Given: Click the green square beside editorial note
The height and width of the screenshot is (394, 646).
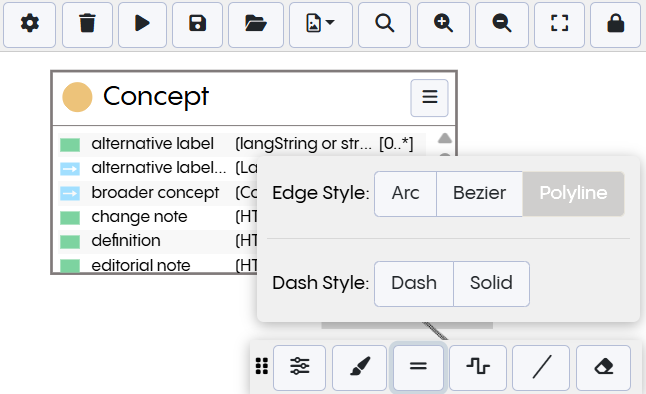Looking at the screenshot, I should [x=70, y=266].
